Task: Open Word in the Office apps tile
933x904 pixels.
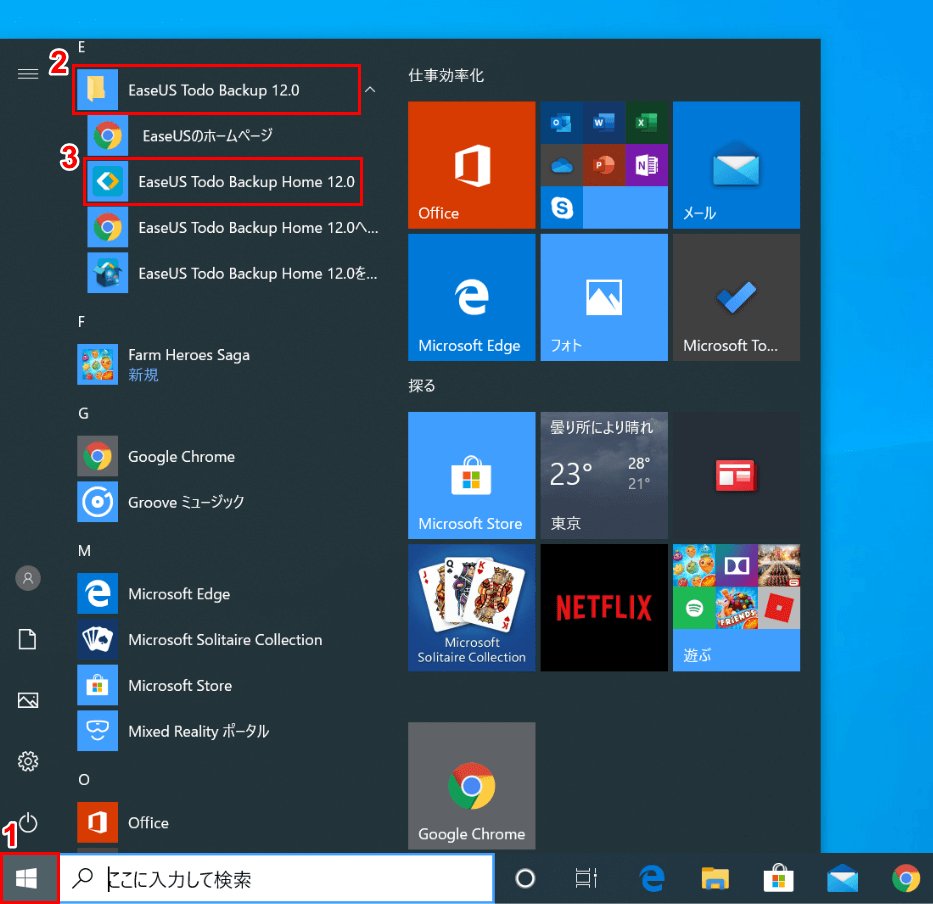Action: pos(604,123)
